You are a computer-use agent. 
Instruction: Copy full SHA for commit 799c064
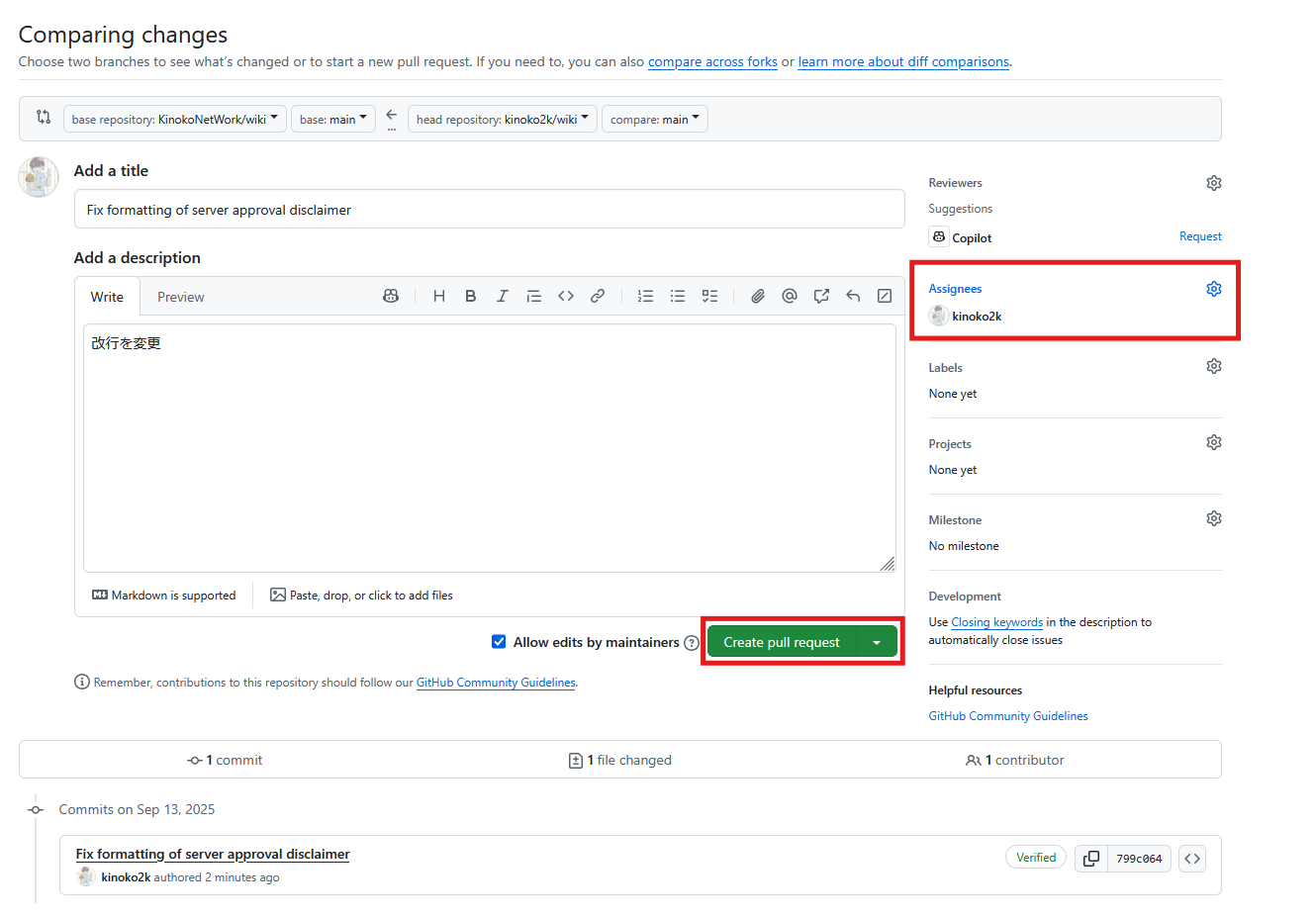click(x=1091, y=859)
